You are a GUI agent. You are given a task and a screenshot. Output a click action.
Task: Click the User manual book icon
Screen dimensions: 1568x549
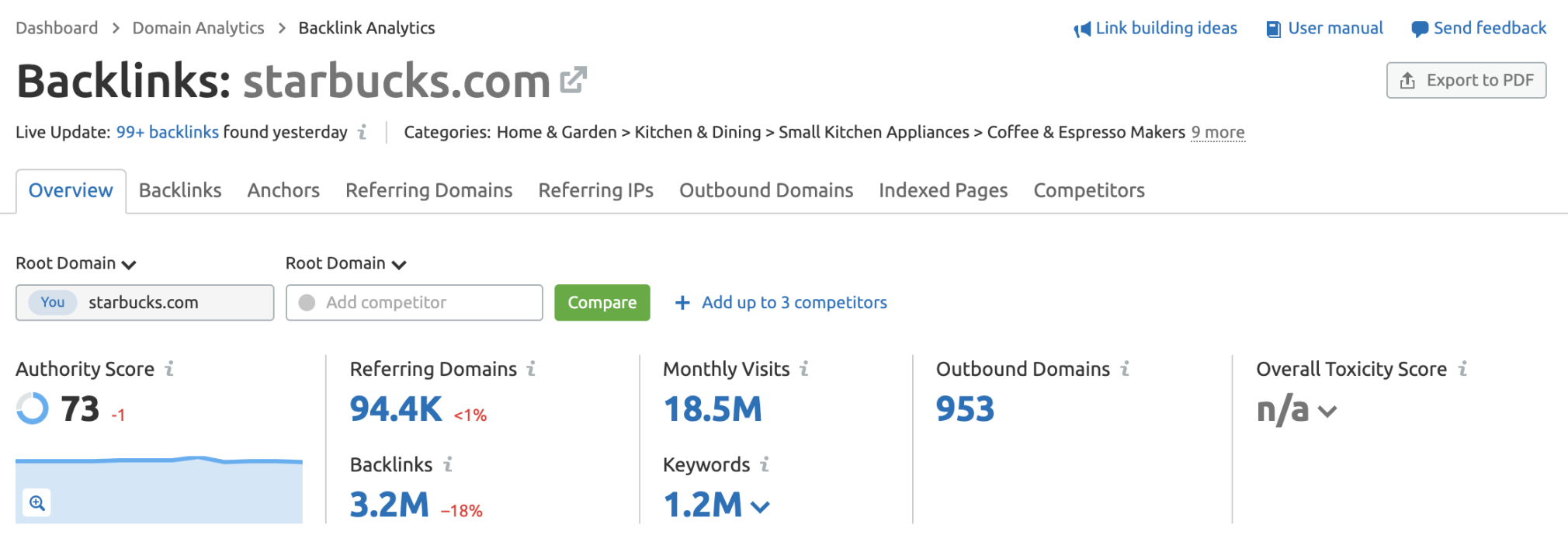pos(1273,30)
